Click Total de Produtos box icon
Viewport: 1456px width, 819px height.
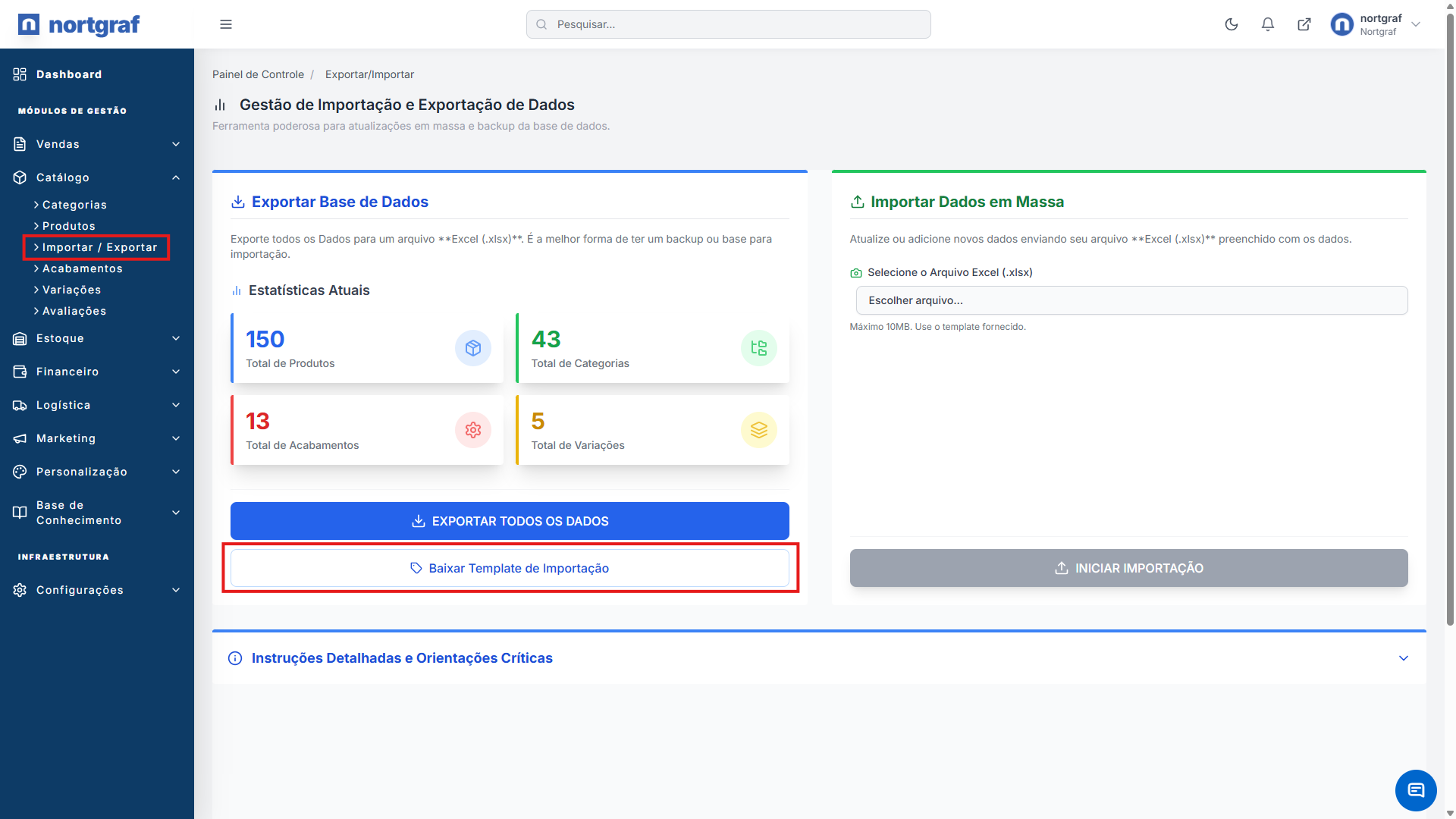point(473,348)
